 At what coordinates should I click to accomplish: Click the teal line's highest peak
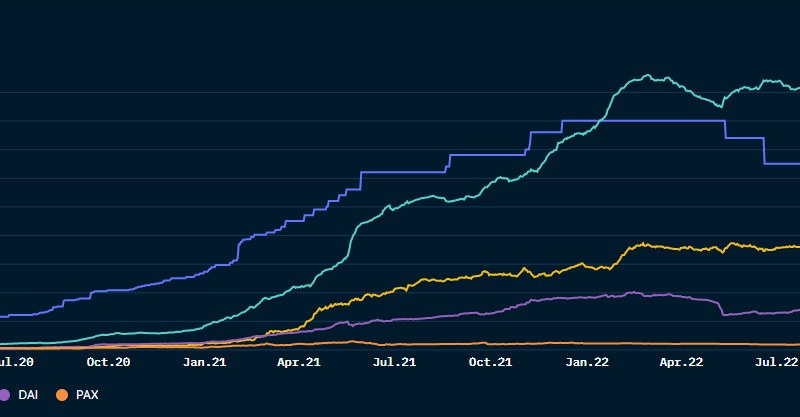[x=648, y=75]
